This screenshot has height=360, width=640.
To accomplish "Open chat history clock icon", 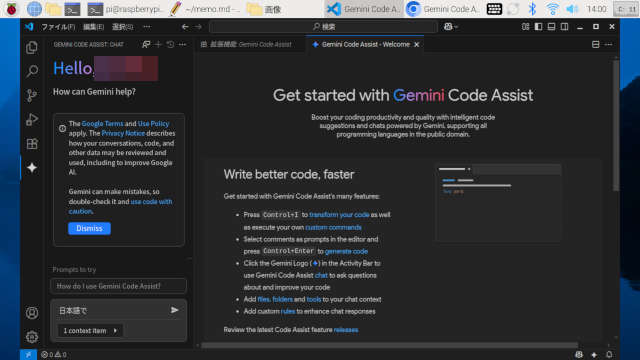I will pos(170,44).
